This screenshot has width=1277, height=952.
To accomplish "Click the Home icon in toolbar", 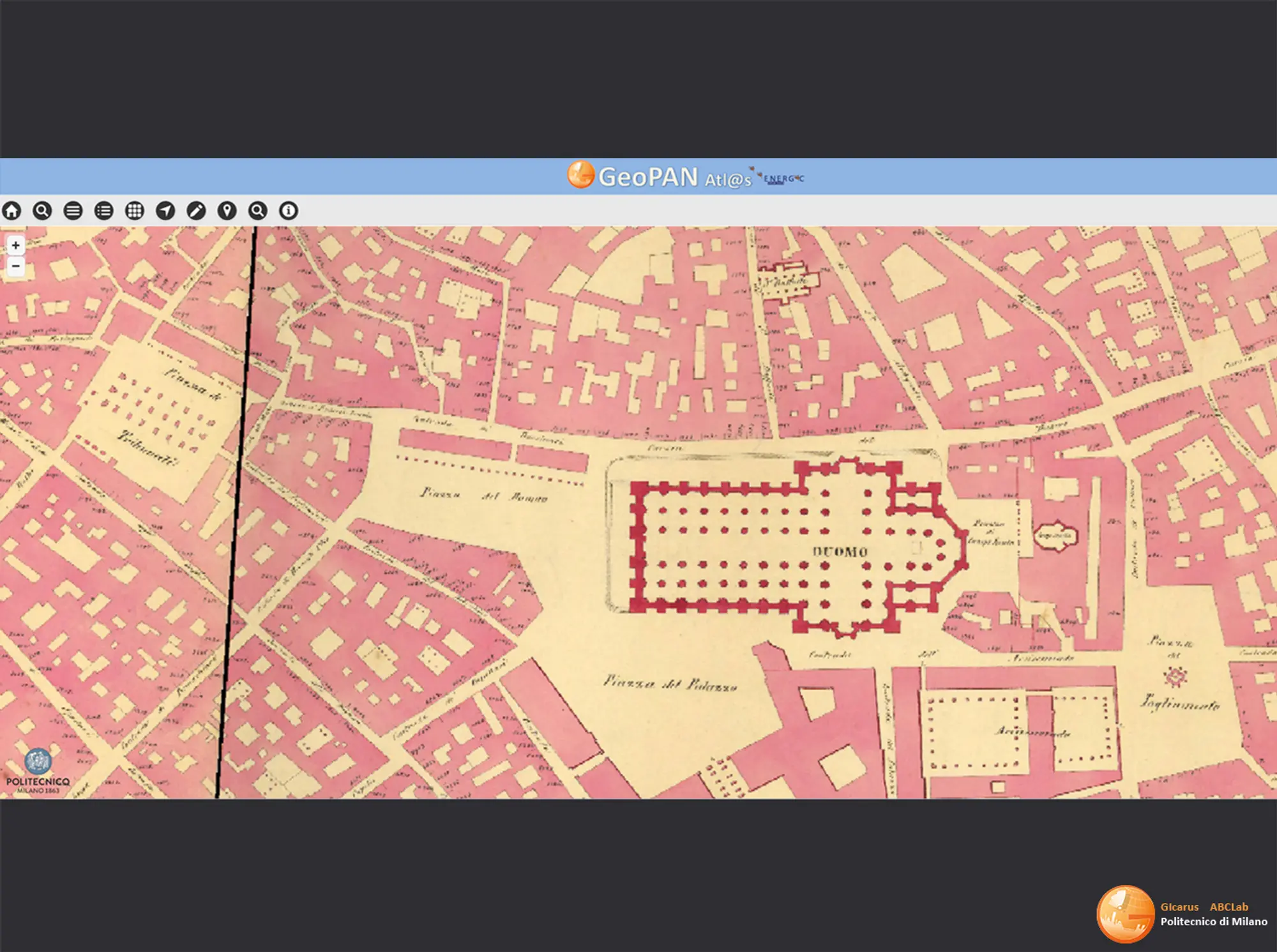I will 12,211.
